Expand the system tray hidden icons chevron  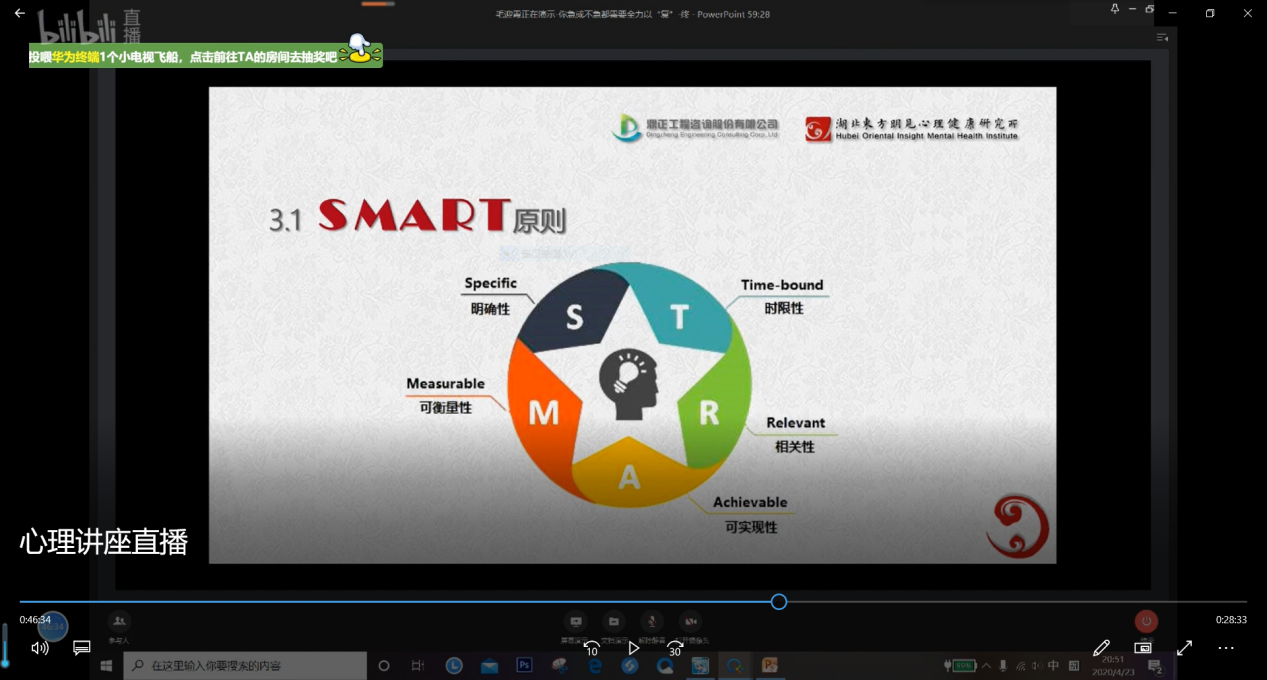click(x=987, y=666)
